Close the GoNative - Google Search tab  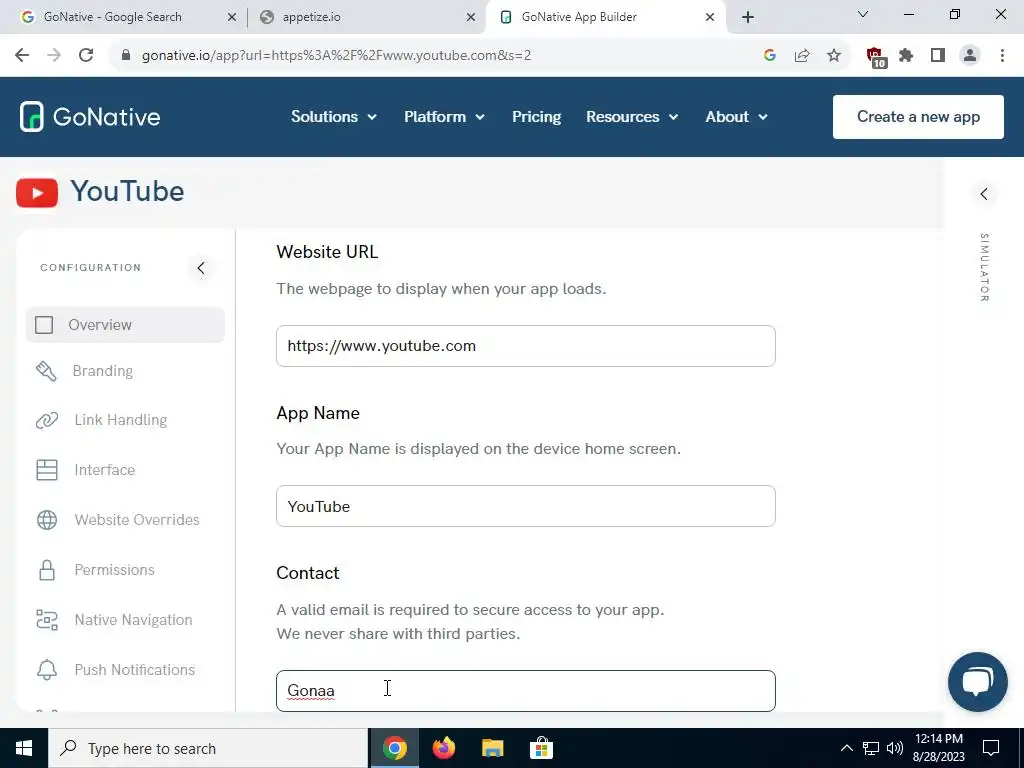tap(232, 17)
